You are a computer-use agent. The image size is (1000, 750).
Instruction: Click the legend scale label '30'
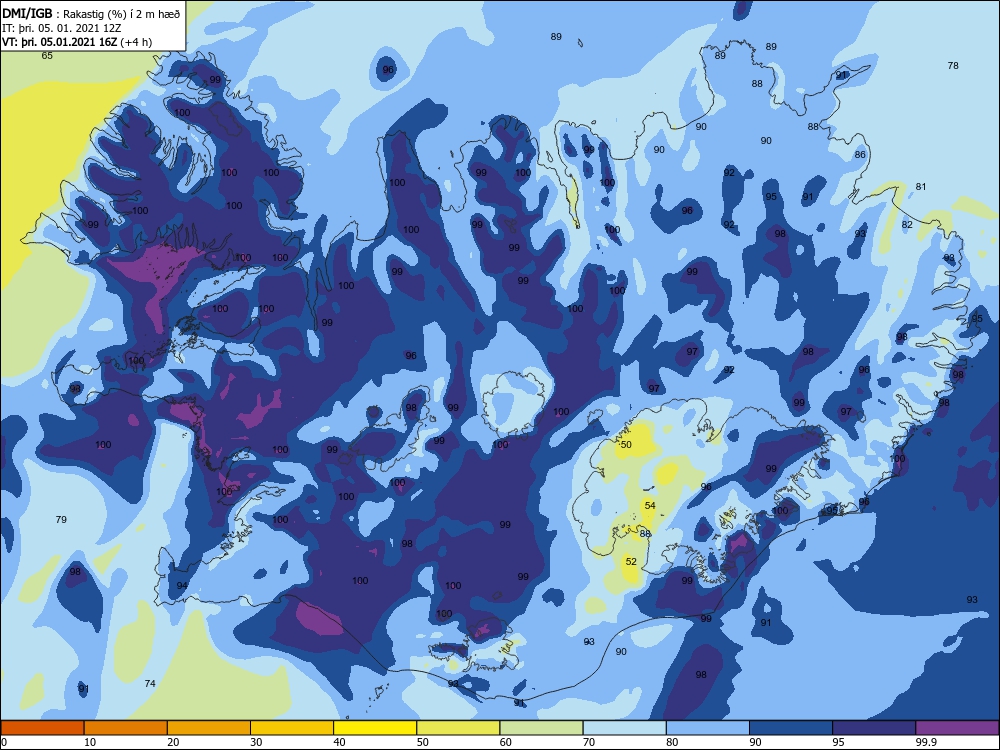click(256, 742)
